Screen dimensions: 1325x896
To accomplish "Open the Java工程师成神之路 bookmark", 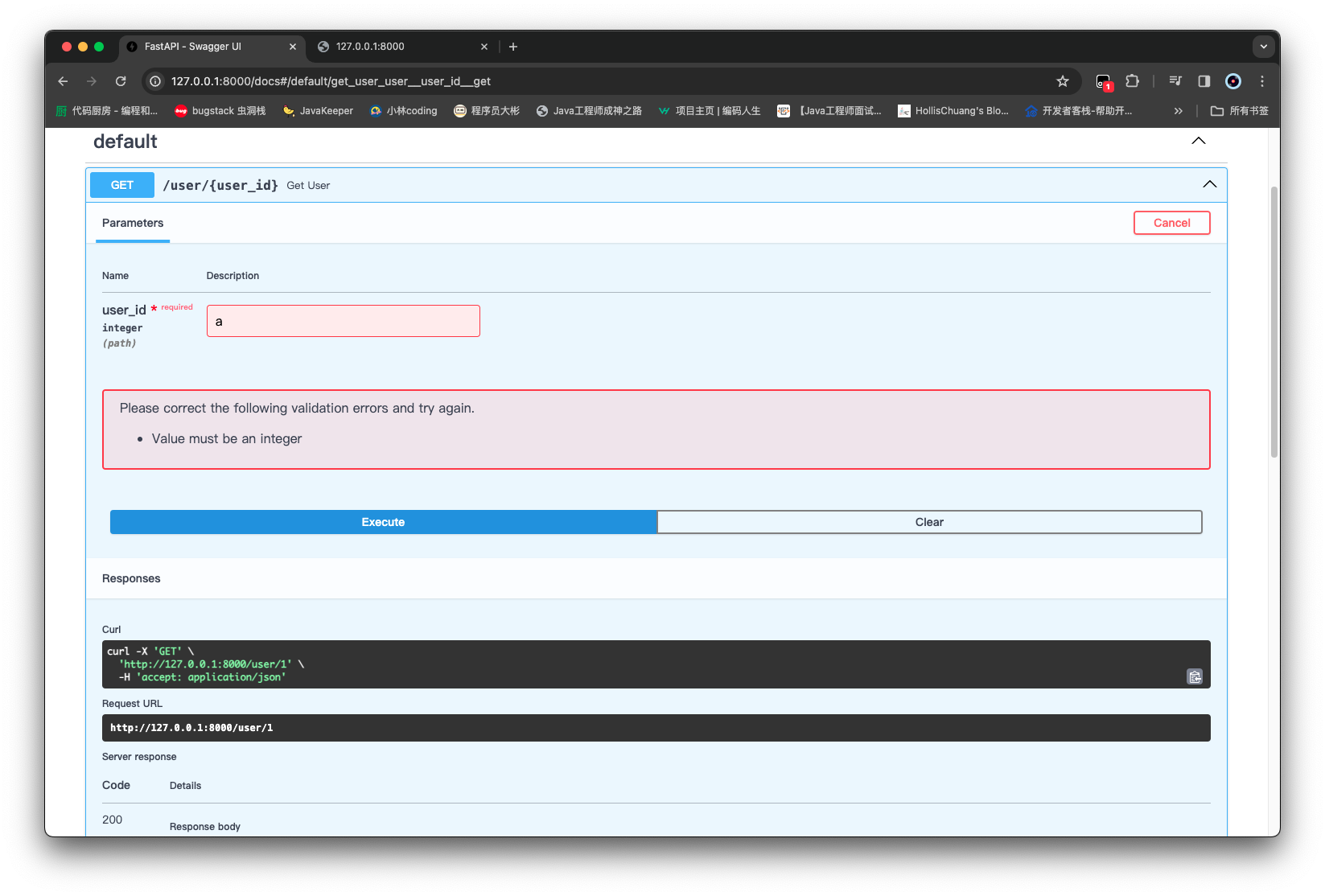I will click(589, 111).
